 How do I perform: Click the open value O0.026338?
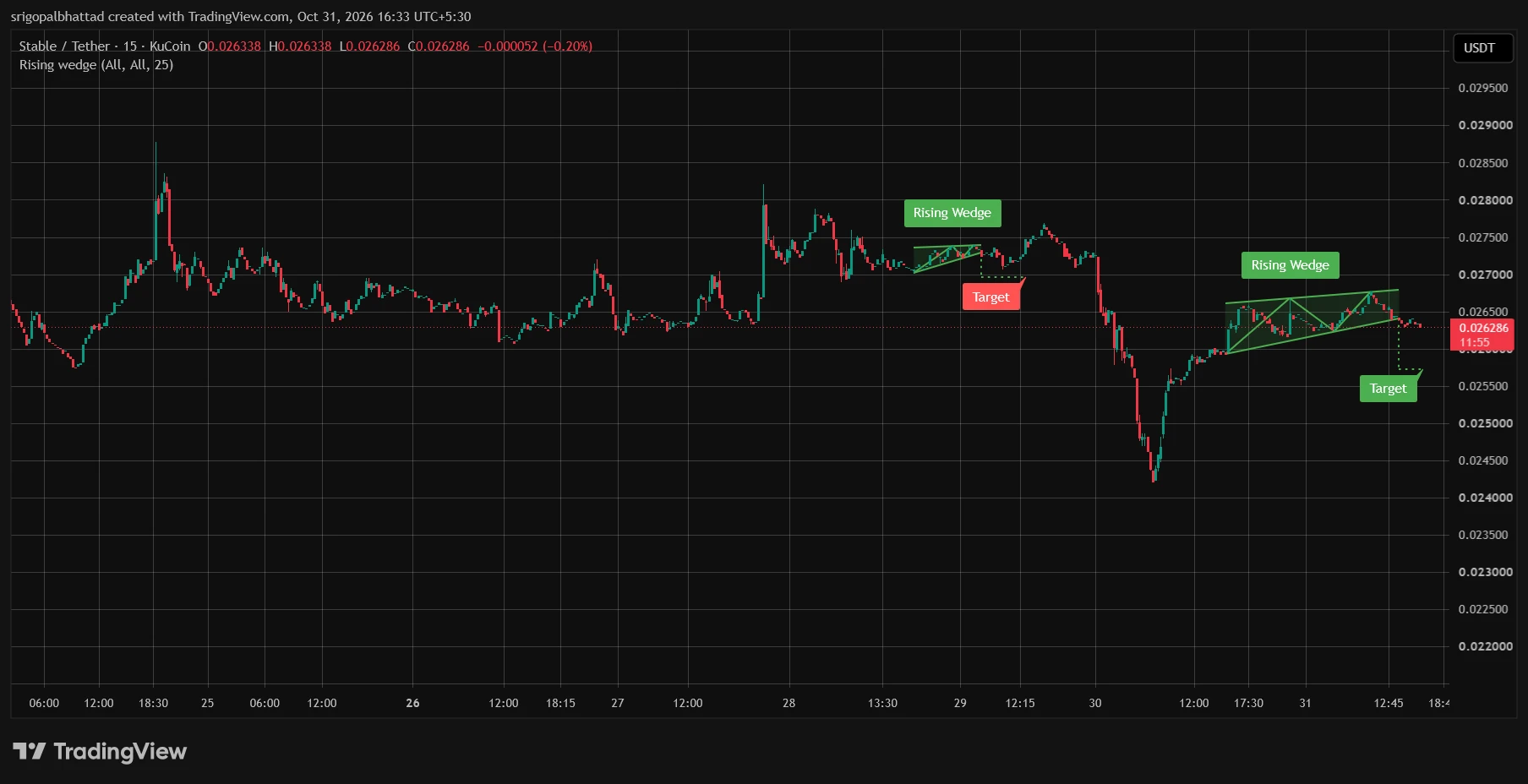(x=230, y=46)
